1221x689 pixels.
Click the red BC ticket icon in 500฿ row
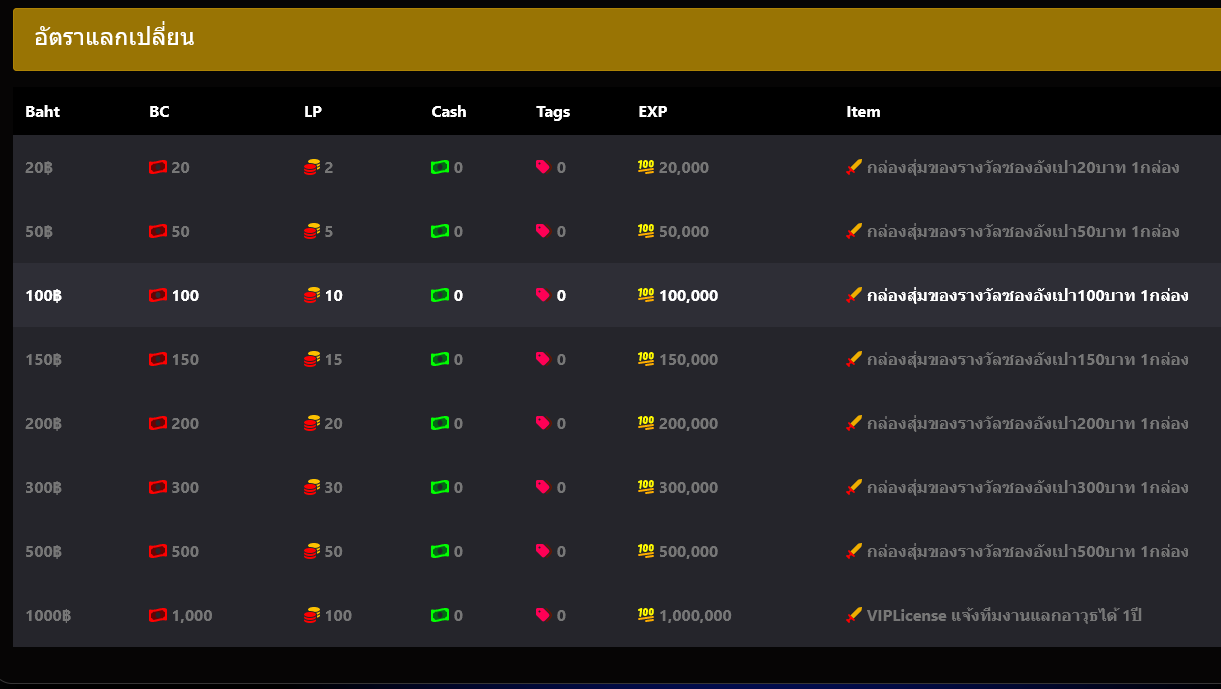pos(157,552)
